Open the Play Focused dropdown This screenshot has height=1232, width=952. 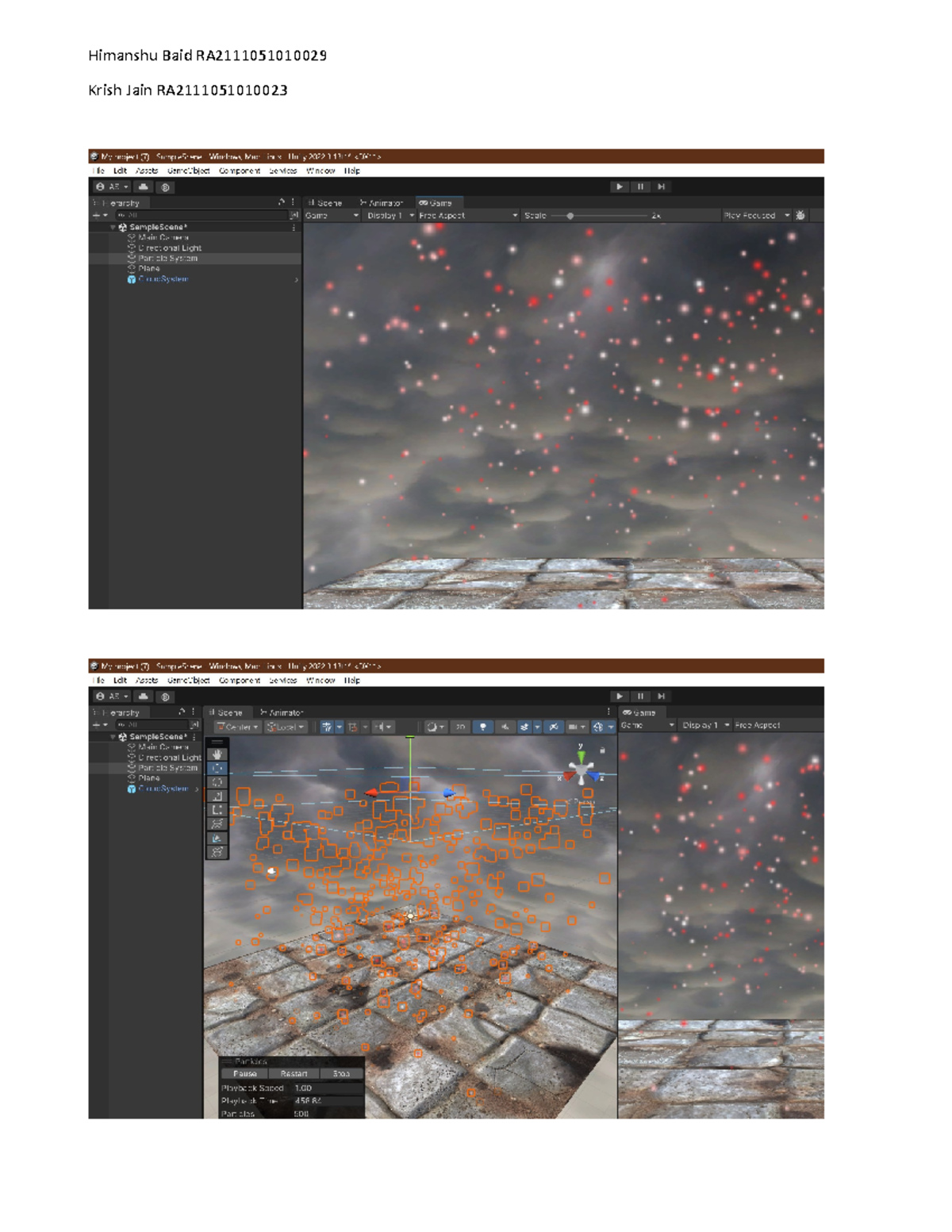click(x=756, y=215)
